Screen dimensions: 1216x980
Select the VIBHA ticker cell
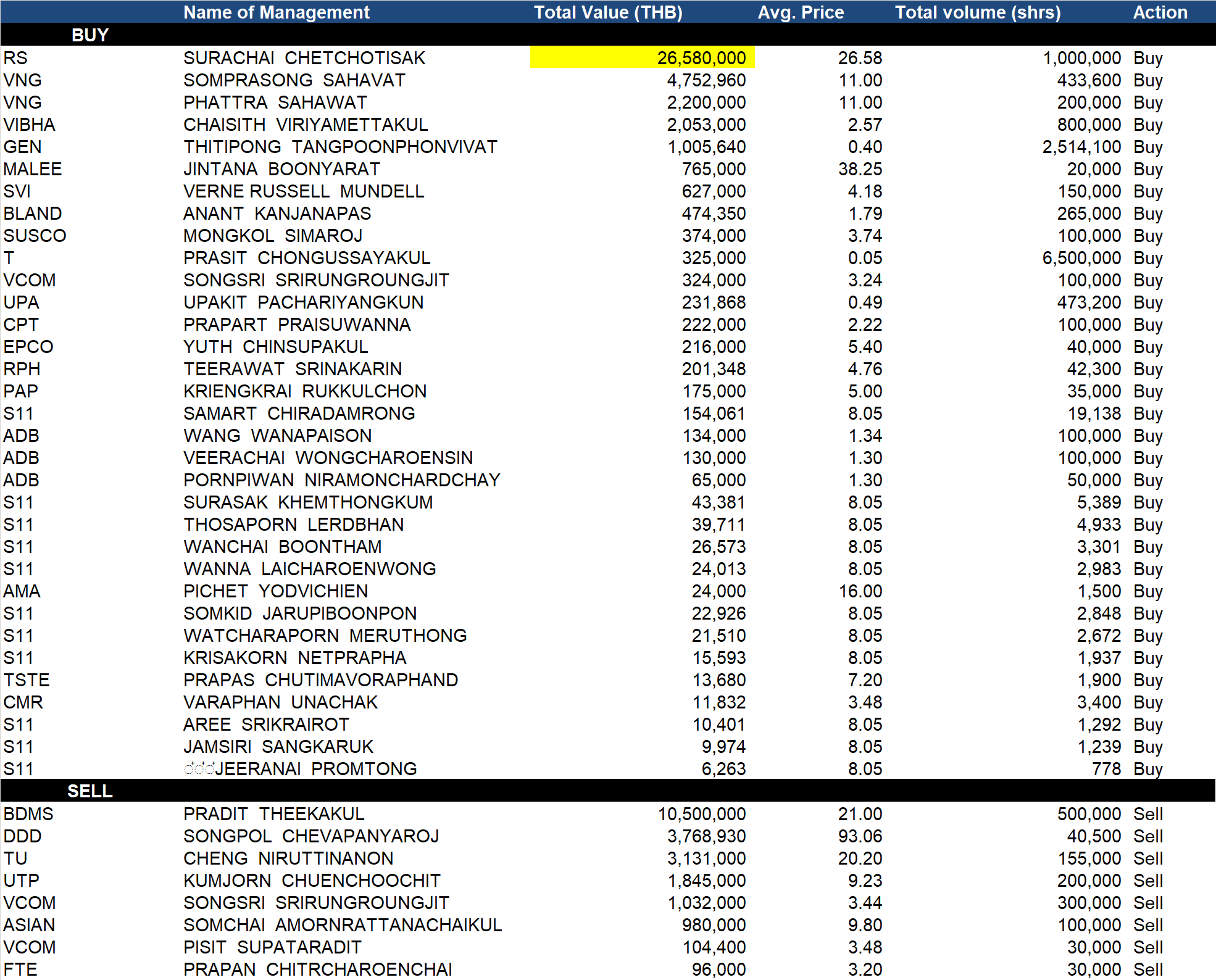(x=29, y=125)
